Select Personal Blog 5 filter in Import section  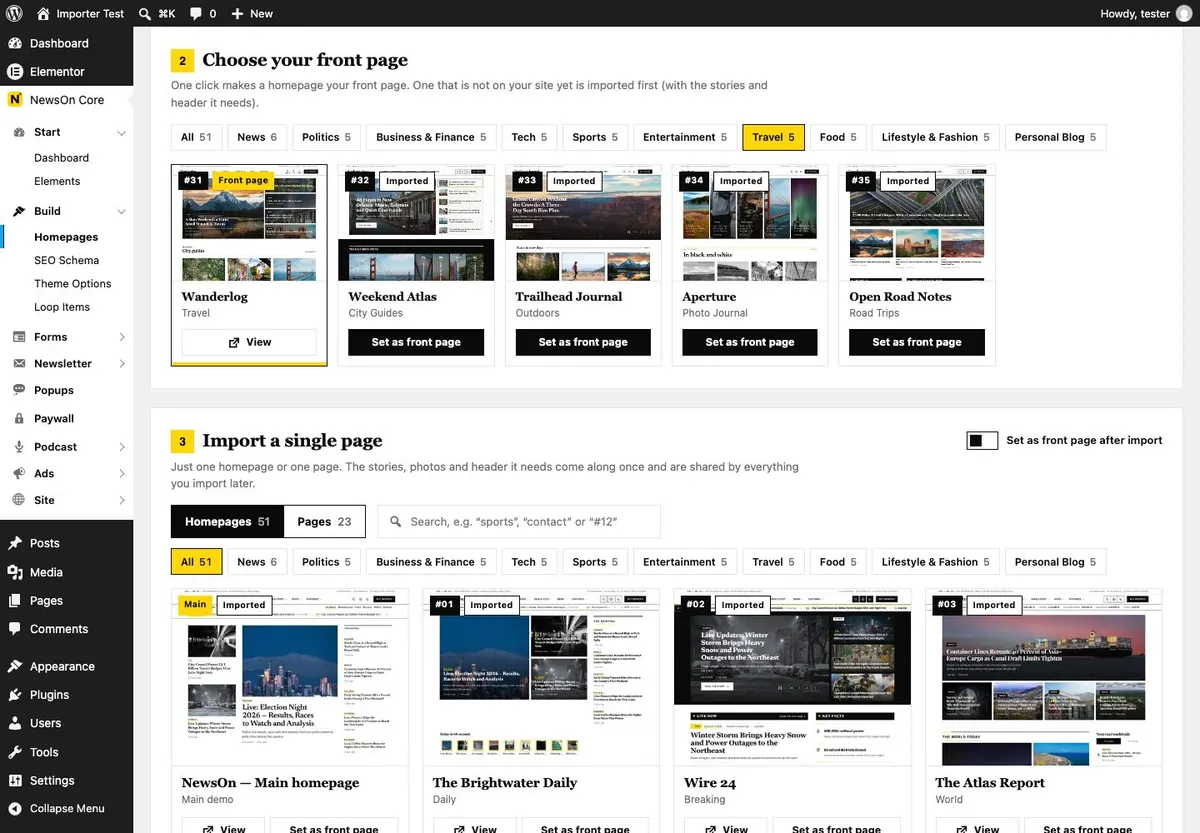coord(1055,562)
